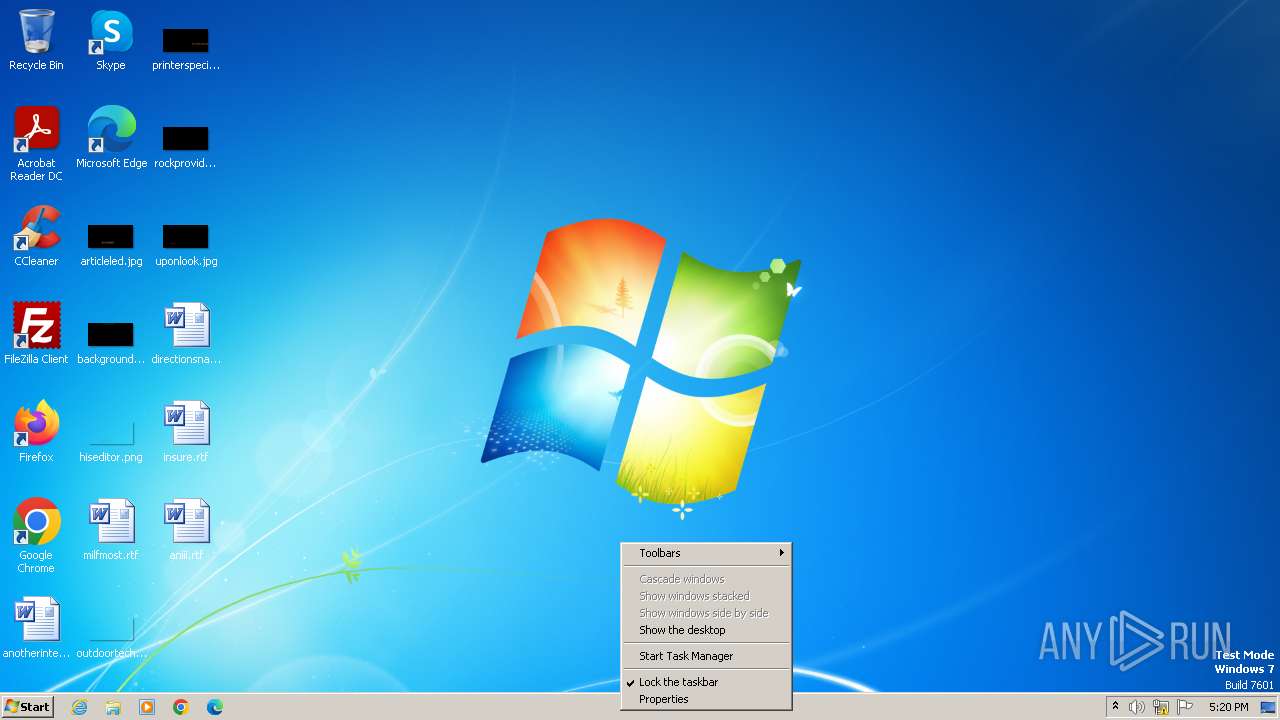The image size is (1280, 720).
Task: Click the disabled Show windows stacked entry
Action: pos(706,596)
